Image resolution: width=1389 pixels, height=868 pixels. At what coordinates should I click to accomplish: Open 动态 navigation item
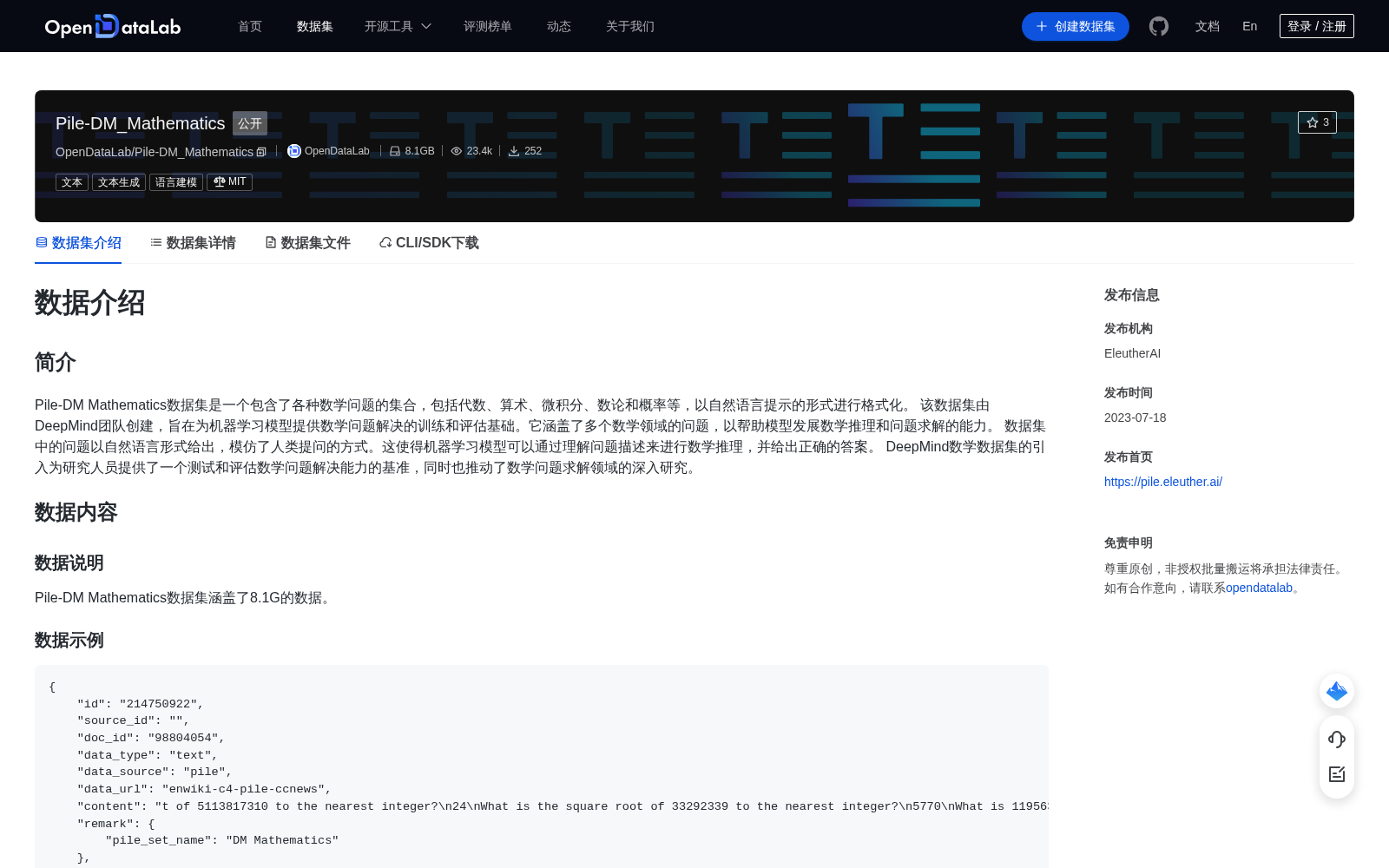[559, 26]
